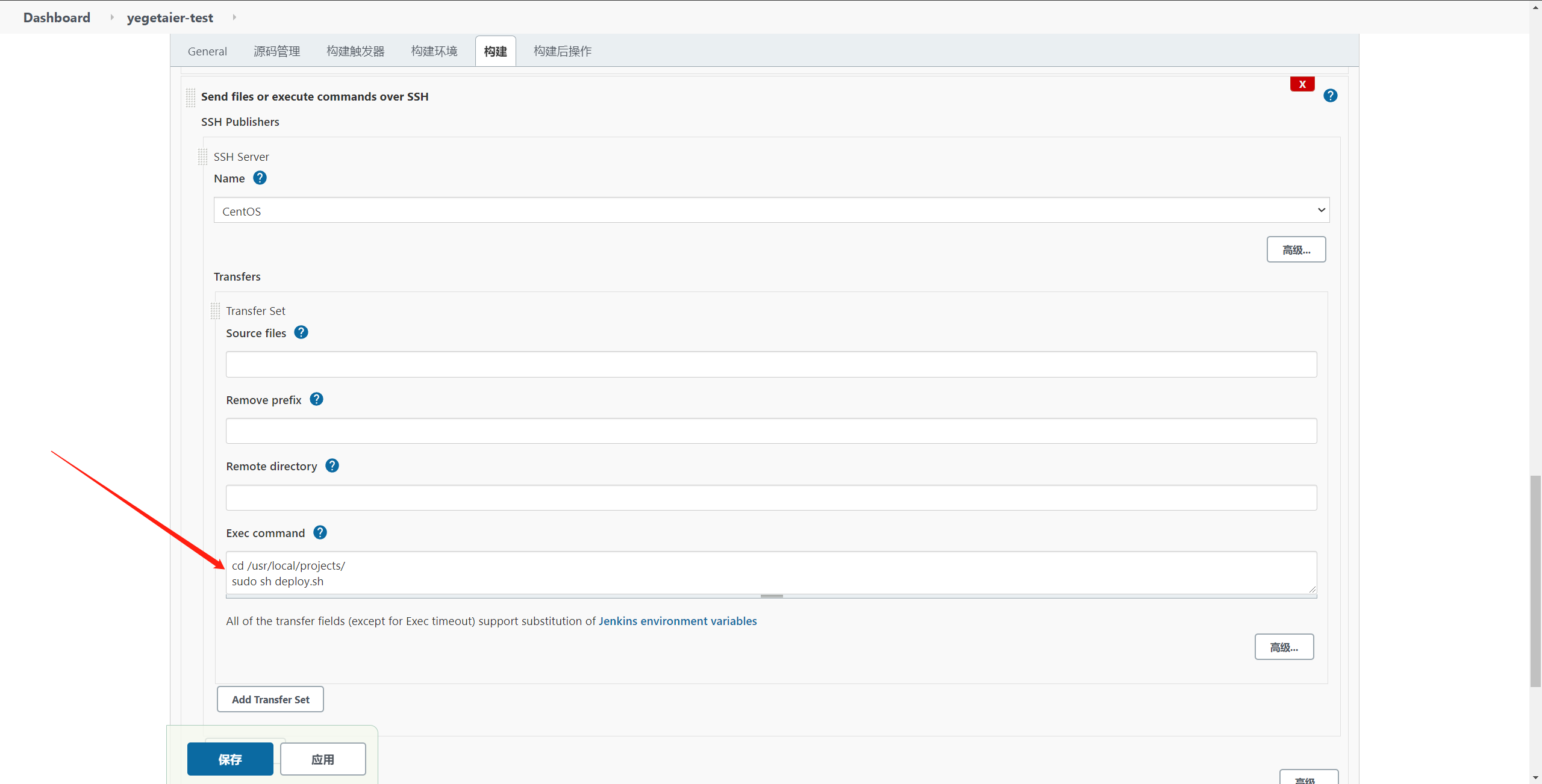The height and width of the screenshot is (784, 1542).
Task: Click the Exec command resize bar
Action: 771,596
